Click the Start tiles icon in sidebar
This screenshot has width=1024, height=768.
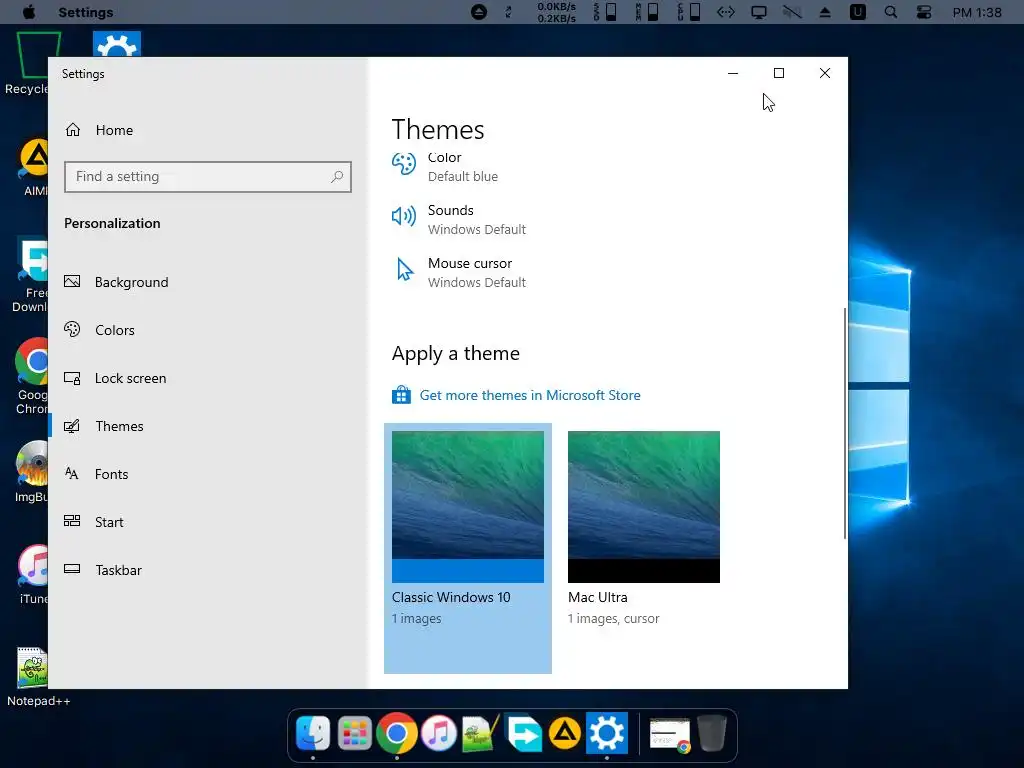coord(72,520)
